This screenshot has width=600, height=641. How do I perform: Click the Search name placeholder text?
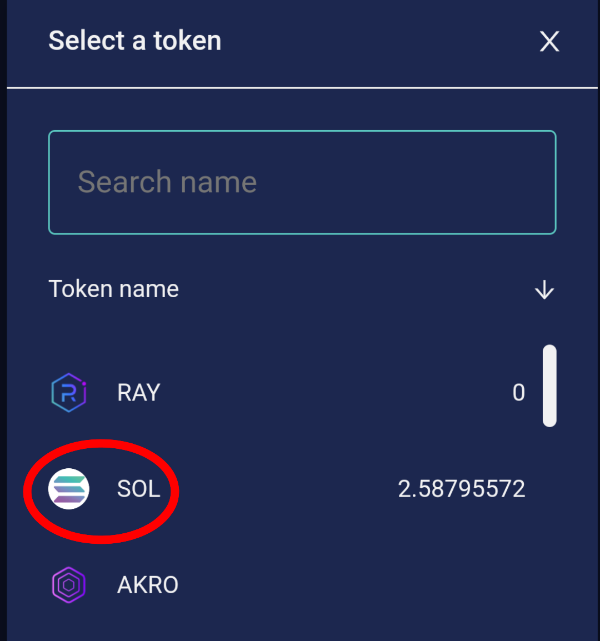pyautogui.click(x=167, y=182)
